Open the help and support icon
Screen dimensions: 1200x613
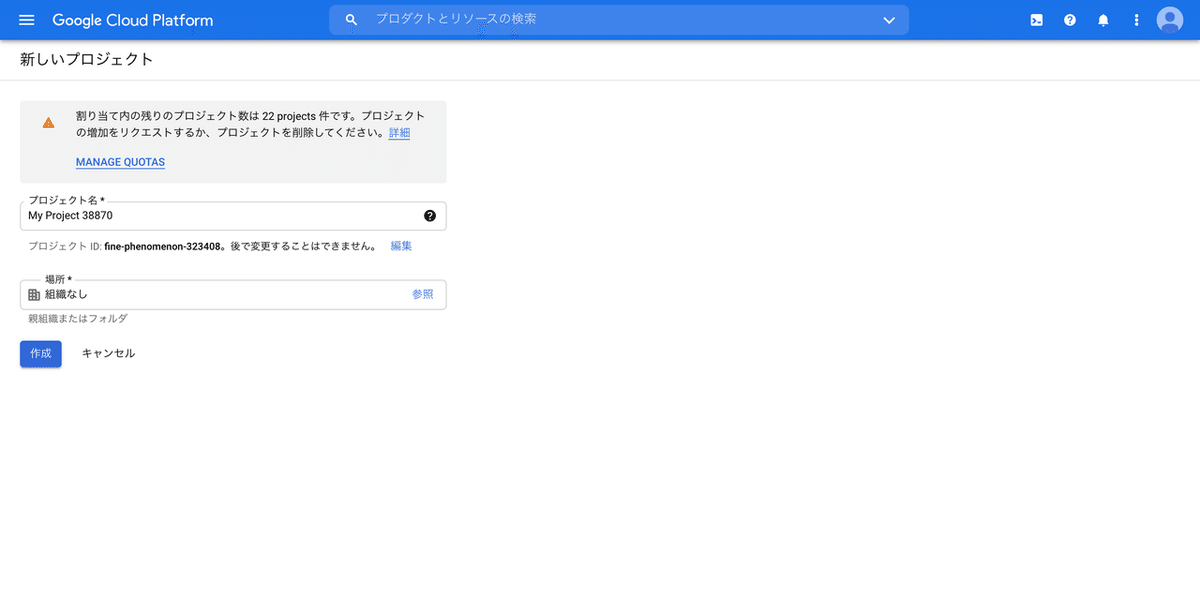pos(1069,19)
